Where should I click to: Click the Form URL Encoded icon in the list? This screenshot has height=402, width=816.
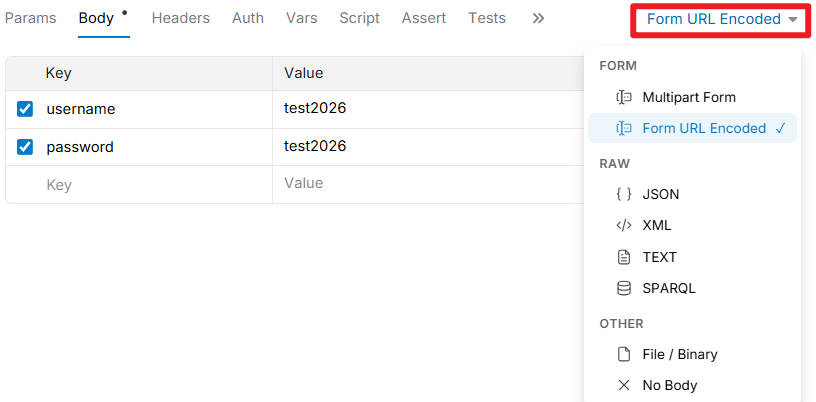coord(623,128)
